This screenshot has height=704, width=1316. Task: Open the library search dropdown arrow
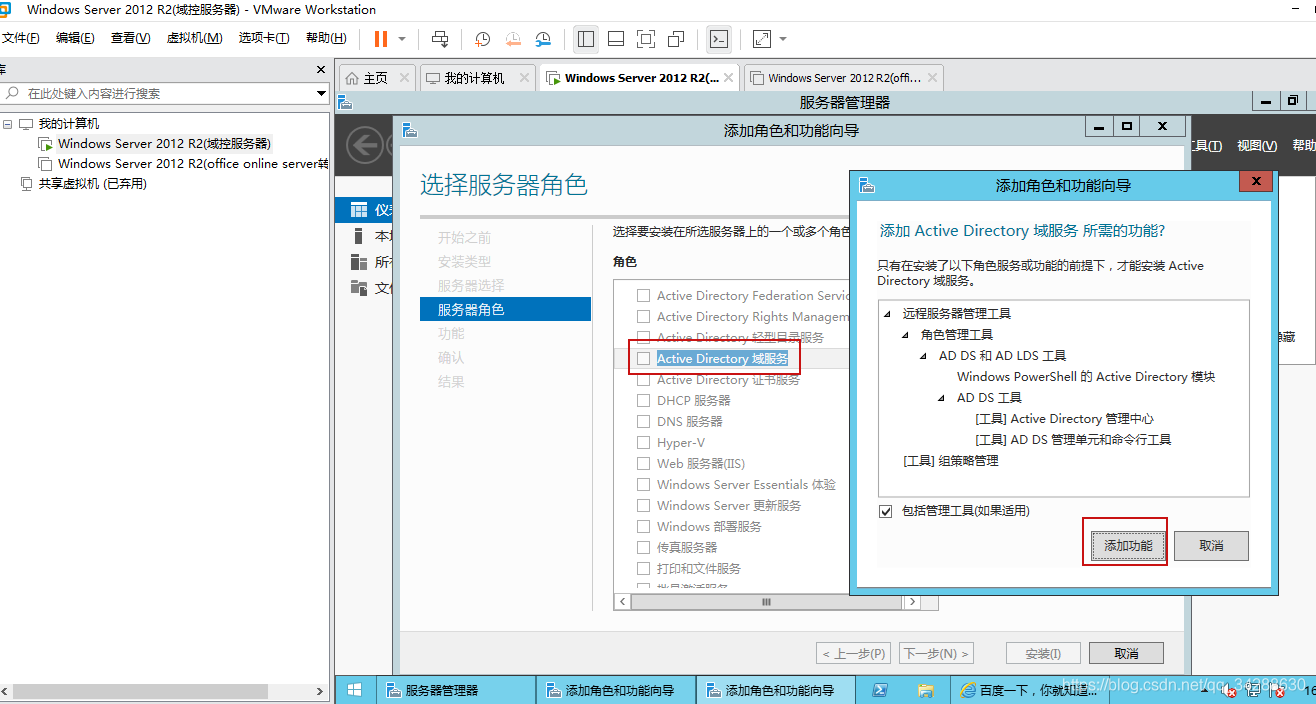[x=321, y=93]
